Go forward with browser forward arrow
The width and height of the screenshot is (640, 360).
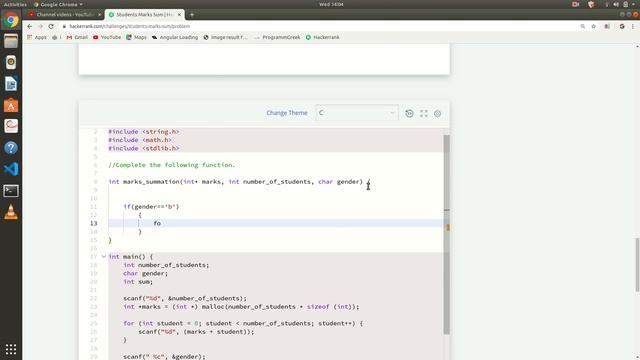pyautogui.click(x=40, y=26)
